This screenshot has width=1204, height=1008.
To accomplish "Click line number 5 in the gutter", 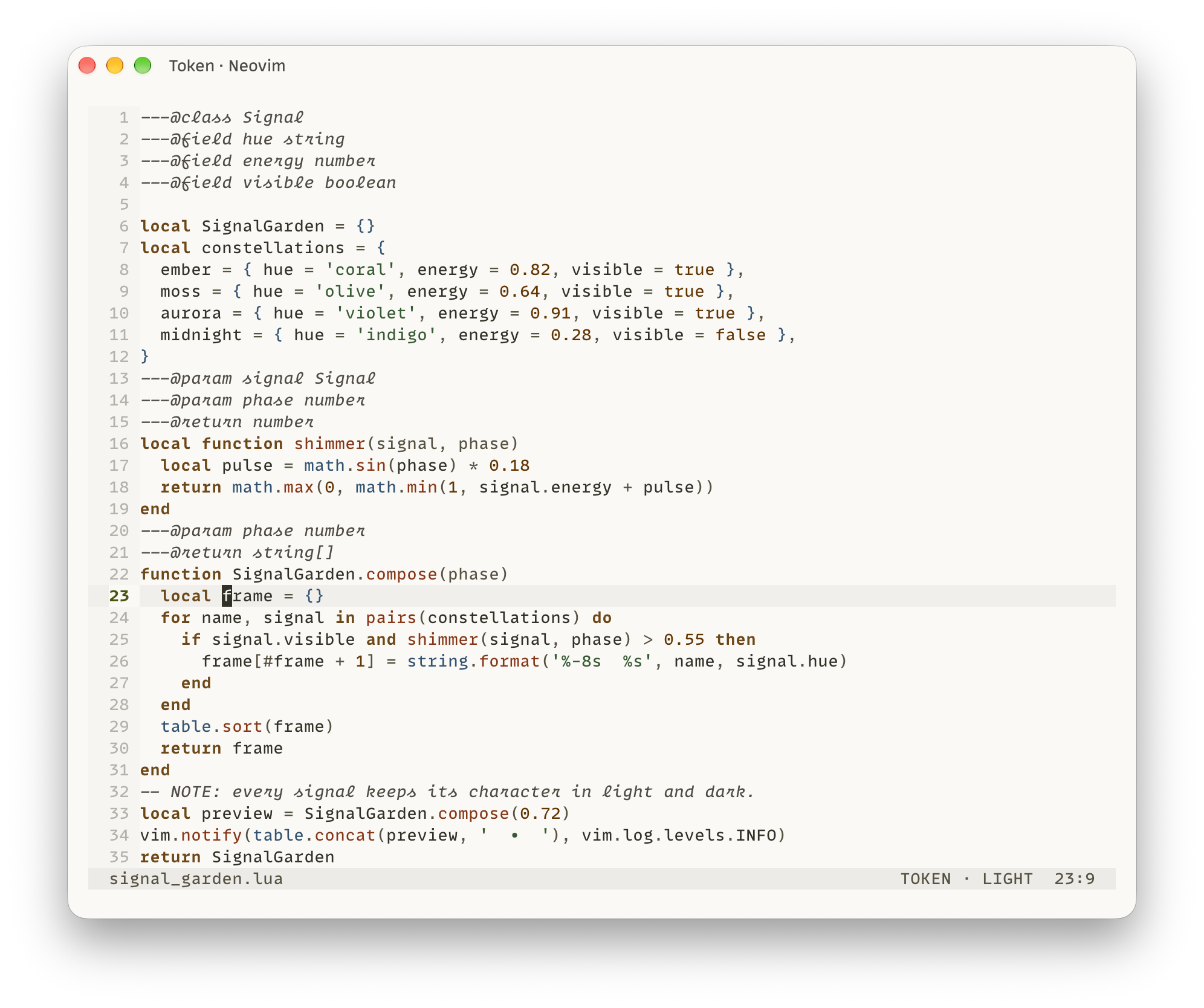I will click(x=125, y=204).
